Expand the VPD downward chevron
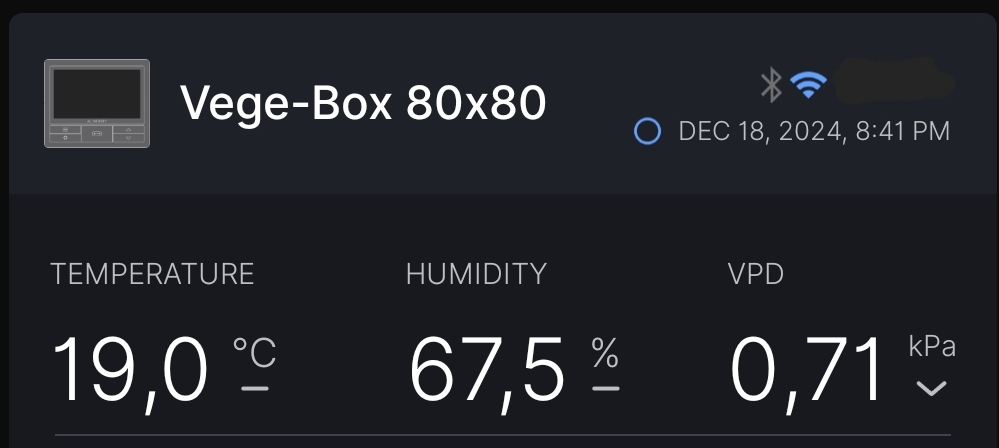The width and height of the screenshot is (999, 448). pyautogui.click(x=931, y=387)
